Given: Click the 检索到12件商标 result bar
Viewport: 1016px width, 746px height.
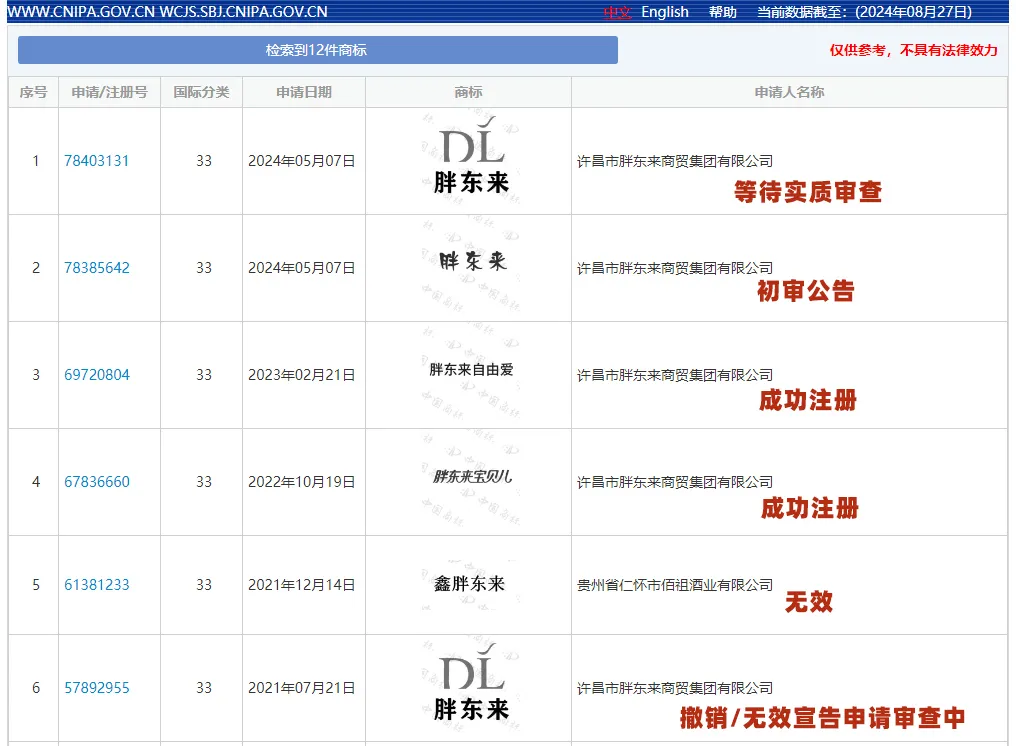Looking at the screenshot, I should [x=318, y=50].
